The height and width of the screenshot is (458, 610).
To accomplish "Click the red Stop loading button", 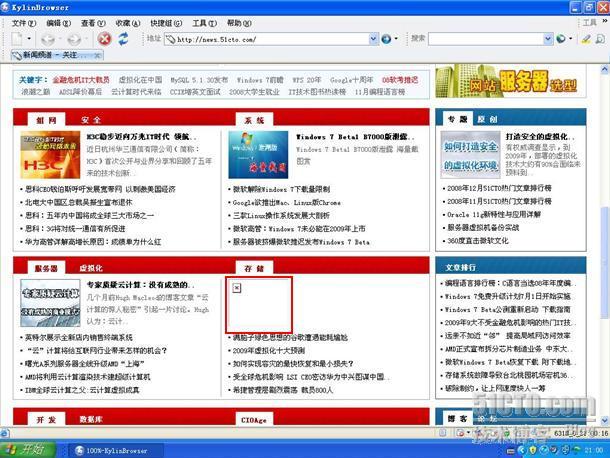I will coord(104,39).
